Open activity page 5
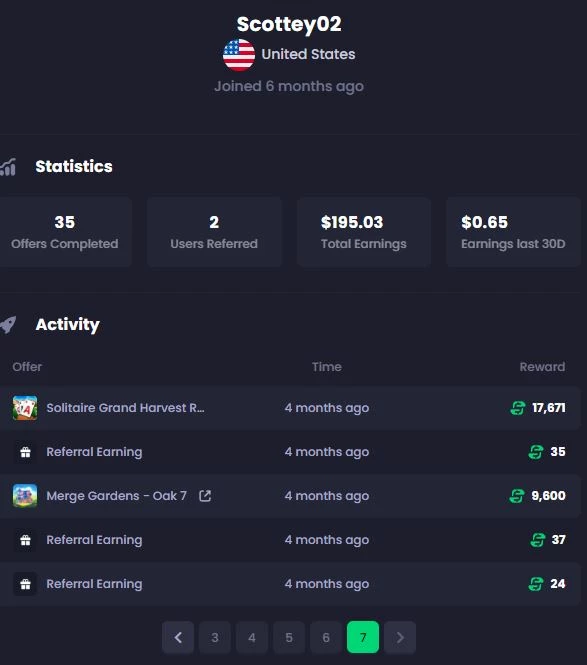 click(x=289, y=637)
